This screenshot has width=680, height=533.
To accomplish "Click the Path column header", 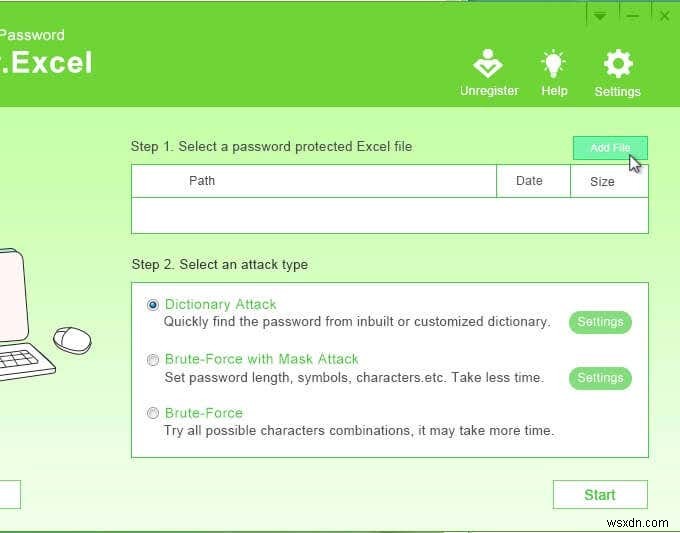I will point(313,181).
